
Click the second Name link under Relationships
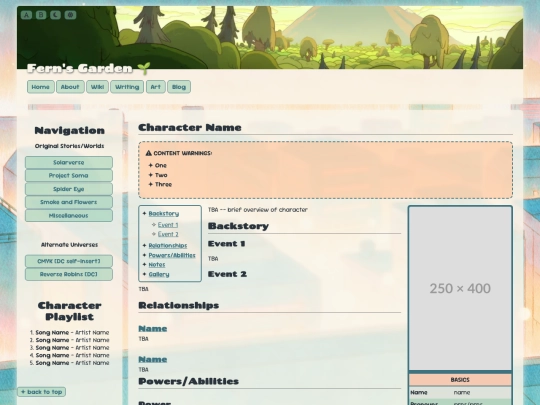(x=153, y=359)
